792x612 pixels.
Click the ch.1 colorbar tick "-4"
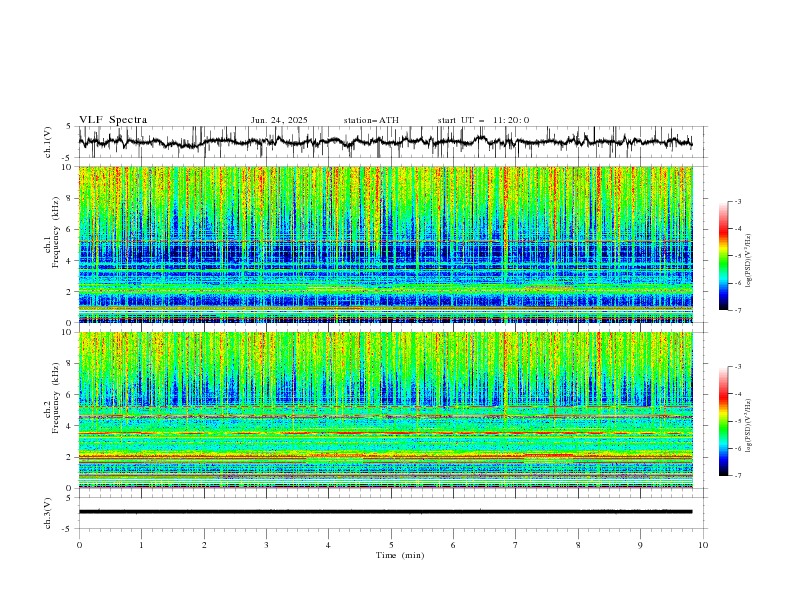point(738,229)
